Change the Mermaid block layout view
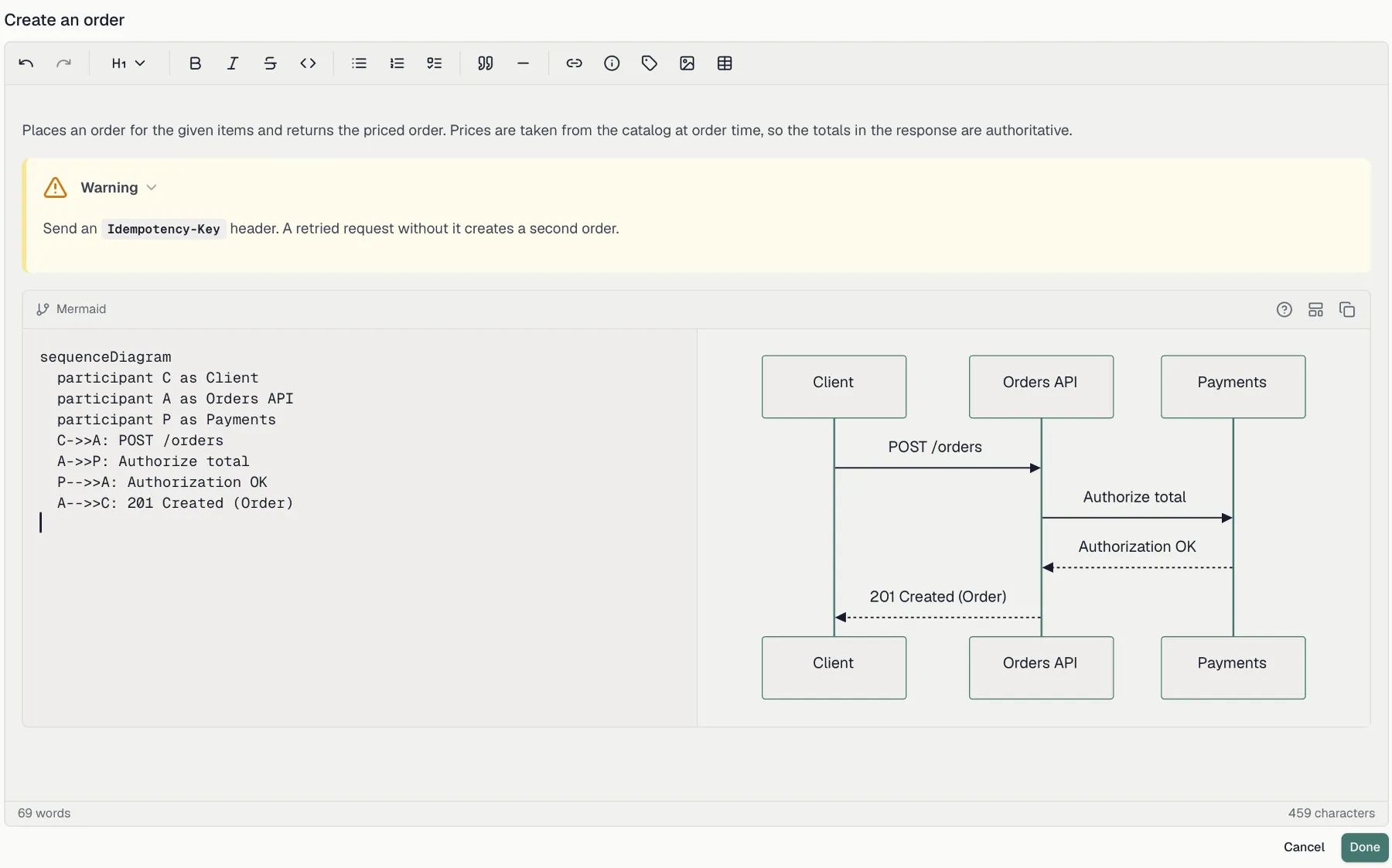The height and width of the screenshot is (868, 1392). (1315, 310)
